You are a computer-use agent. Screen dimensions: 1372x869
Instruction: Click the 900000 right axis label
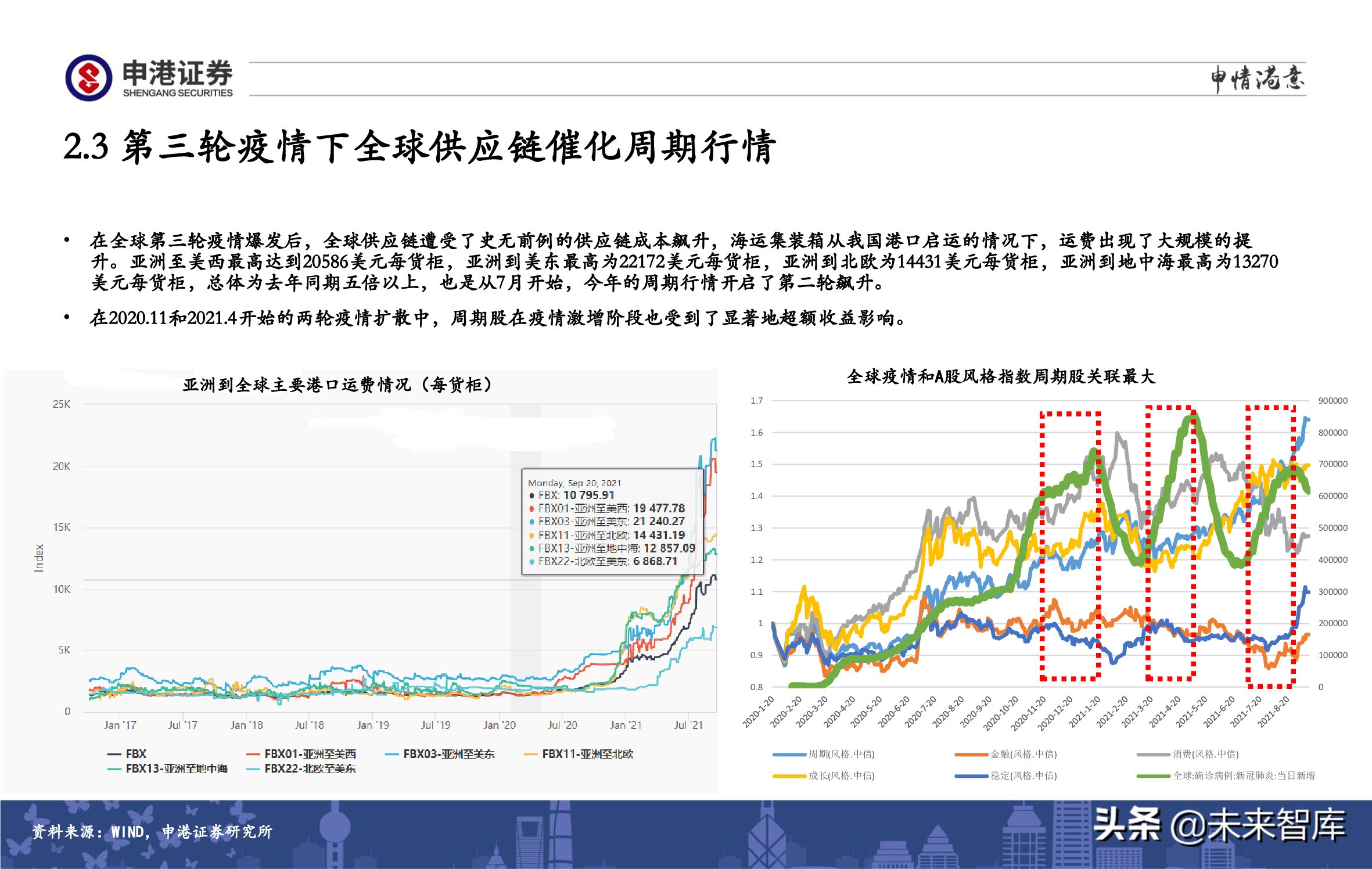coord(1333,401)
